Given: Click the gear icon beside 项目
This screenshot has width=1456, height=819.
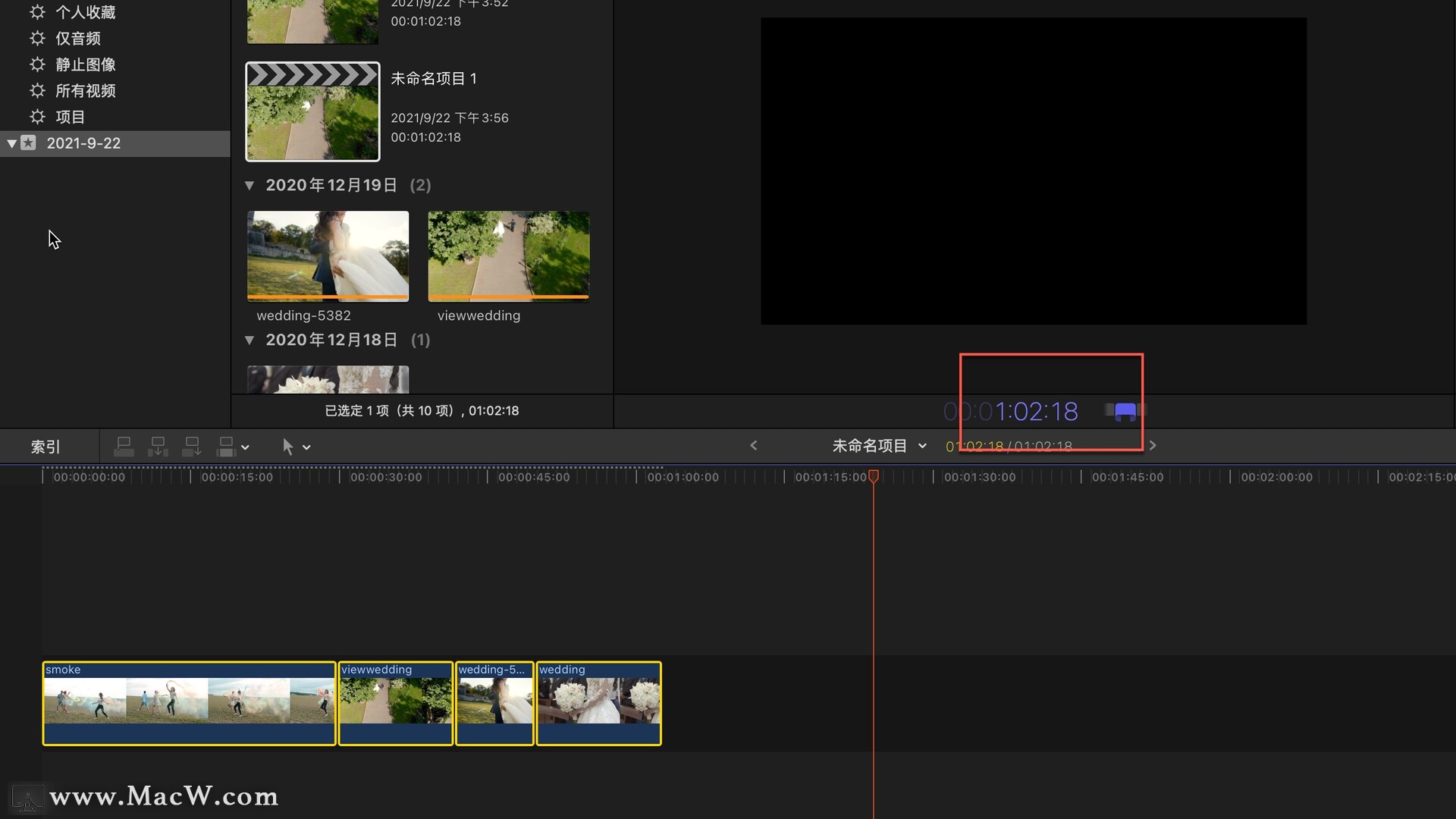Looking at the screenshot, I should pyautogui.click(x=37, y=117).
